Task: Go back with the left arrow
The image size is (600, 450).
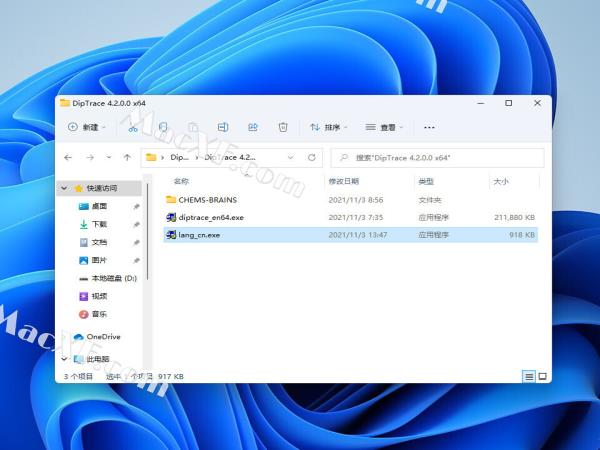Action: 68,157
